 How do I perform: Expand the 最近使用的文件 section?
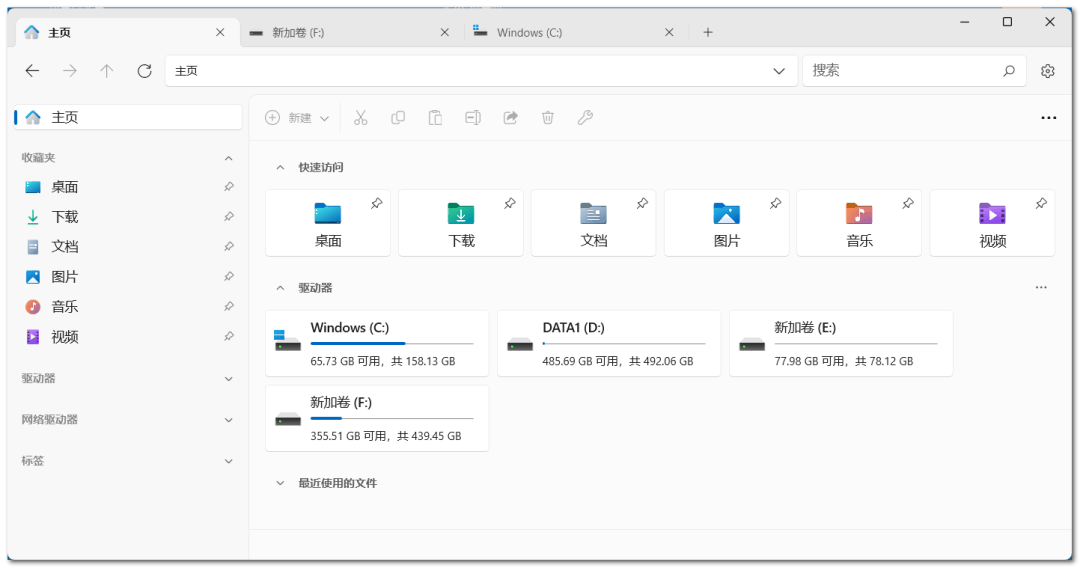pos(280,483)
